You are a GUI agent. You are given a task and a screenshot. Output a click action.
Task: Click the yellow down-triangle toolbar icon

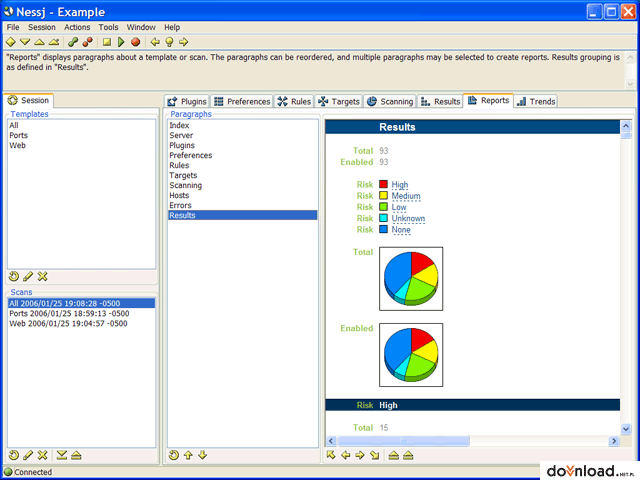(25, 42)
